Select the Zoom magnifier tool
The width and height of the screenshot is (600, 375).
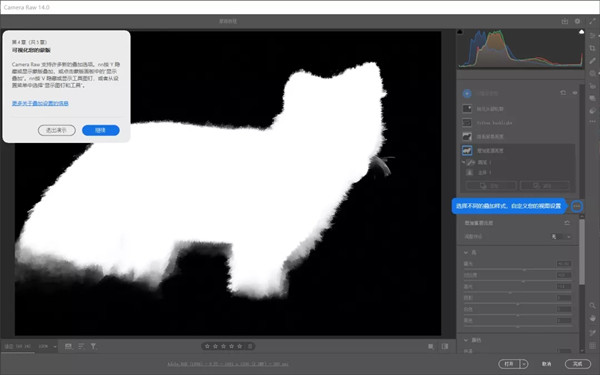point(593,305)
